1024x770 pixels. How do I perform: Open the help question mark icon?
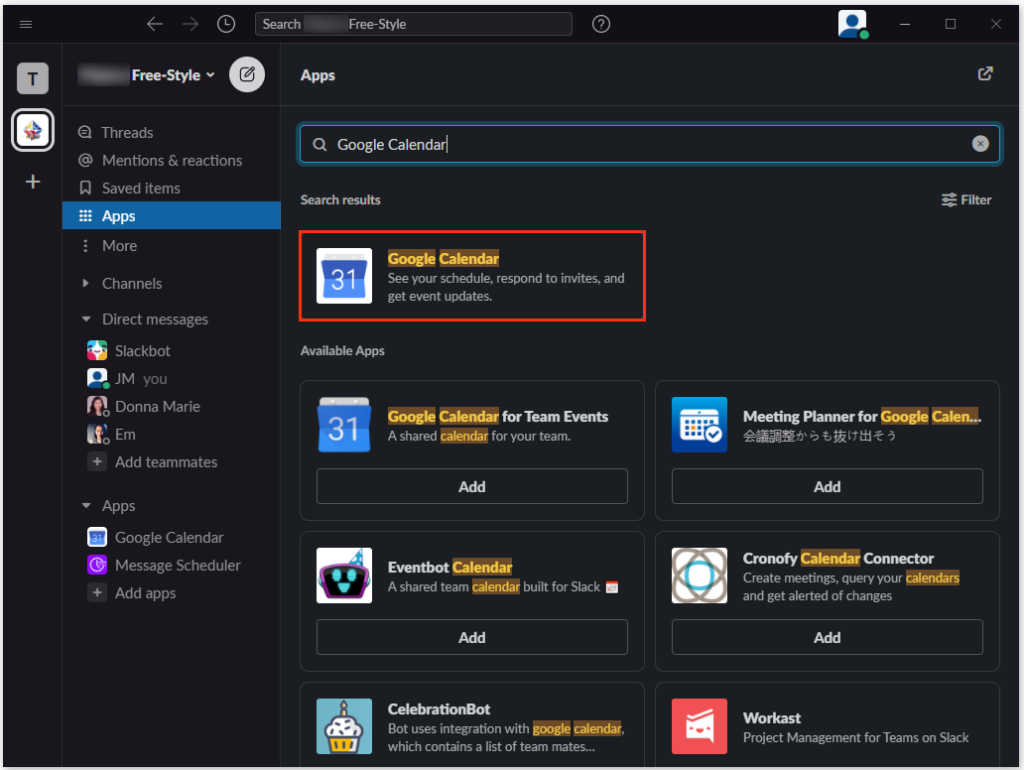coord(600,23)
